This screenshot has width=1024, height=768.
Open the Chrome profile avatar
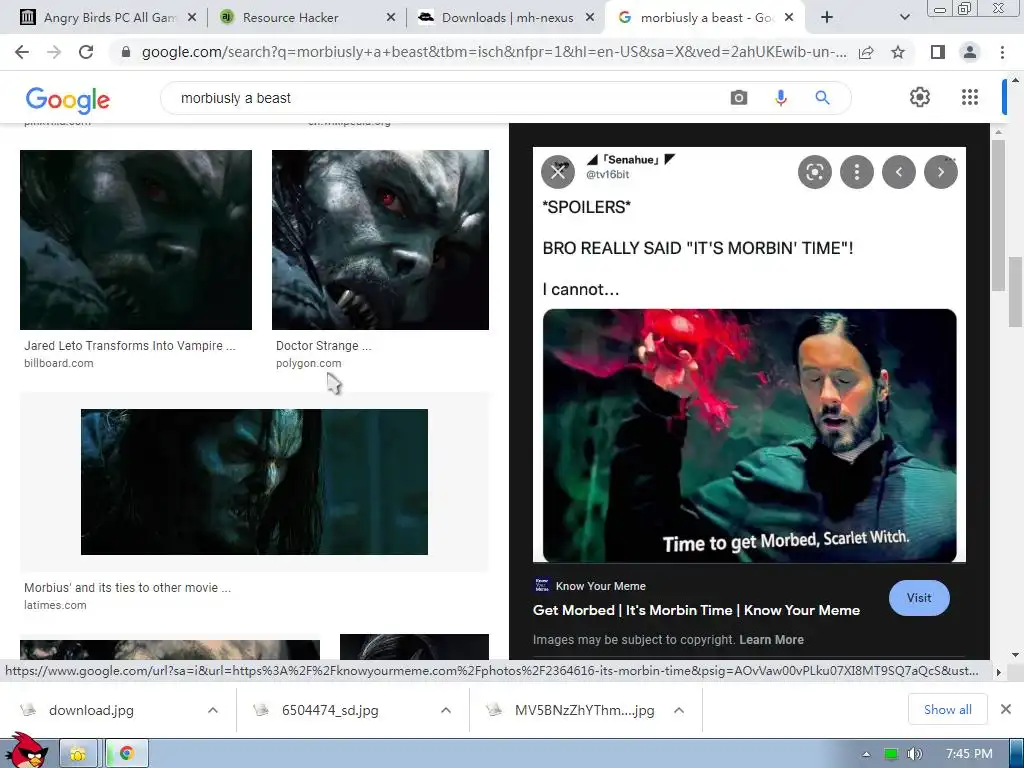click(x=970, y=52)
